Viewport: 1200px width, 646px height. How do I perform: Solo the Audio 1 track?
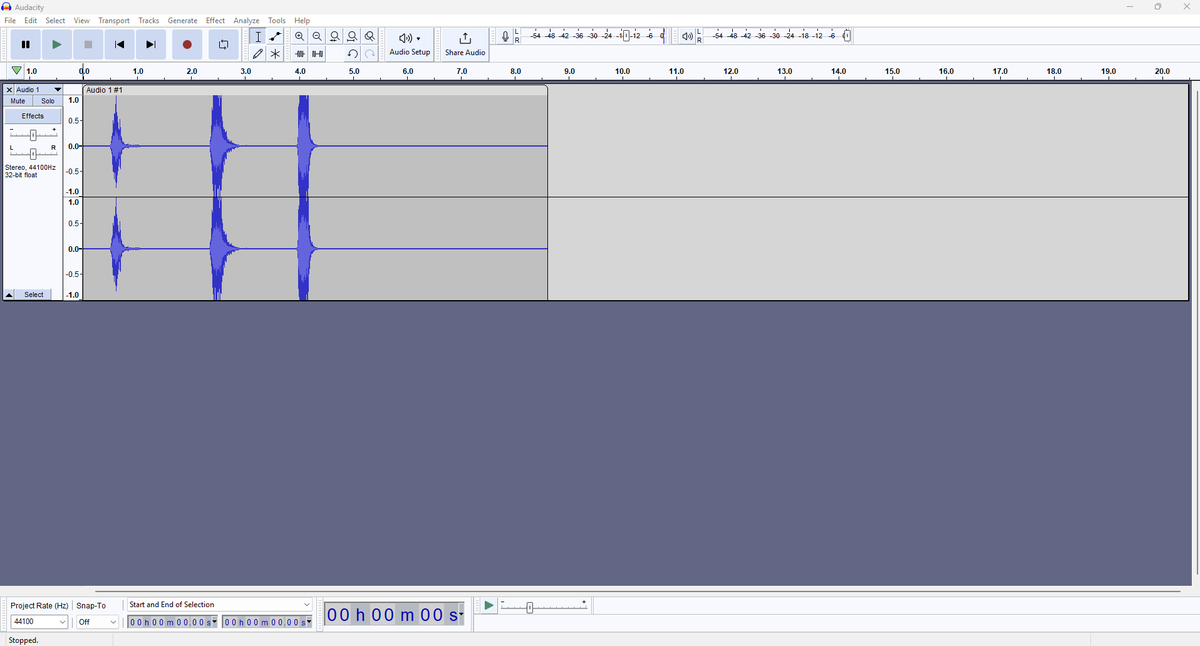(48, 101)
